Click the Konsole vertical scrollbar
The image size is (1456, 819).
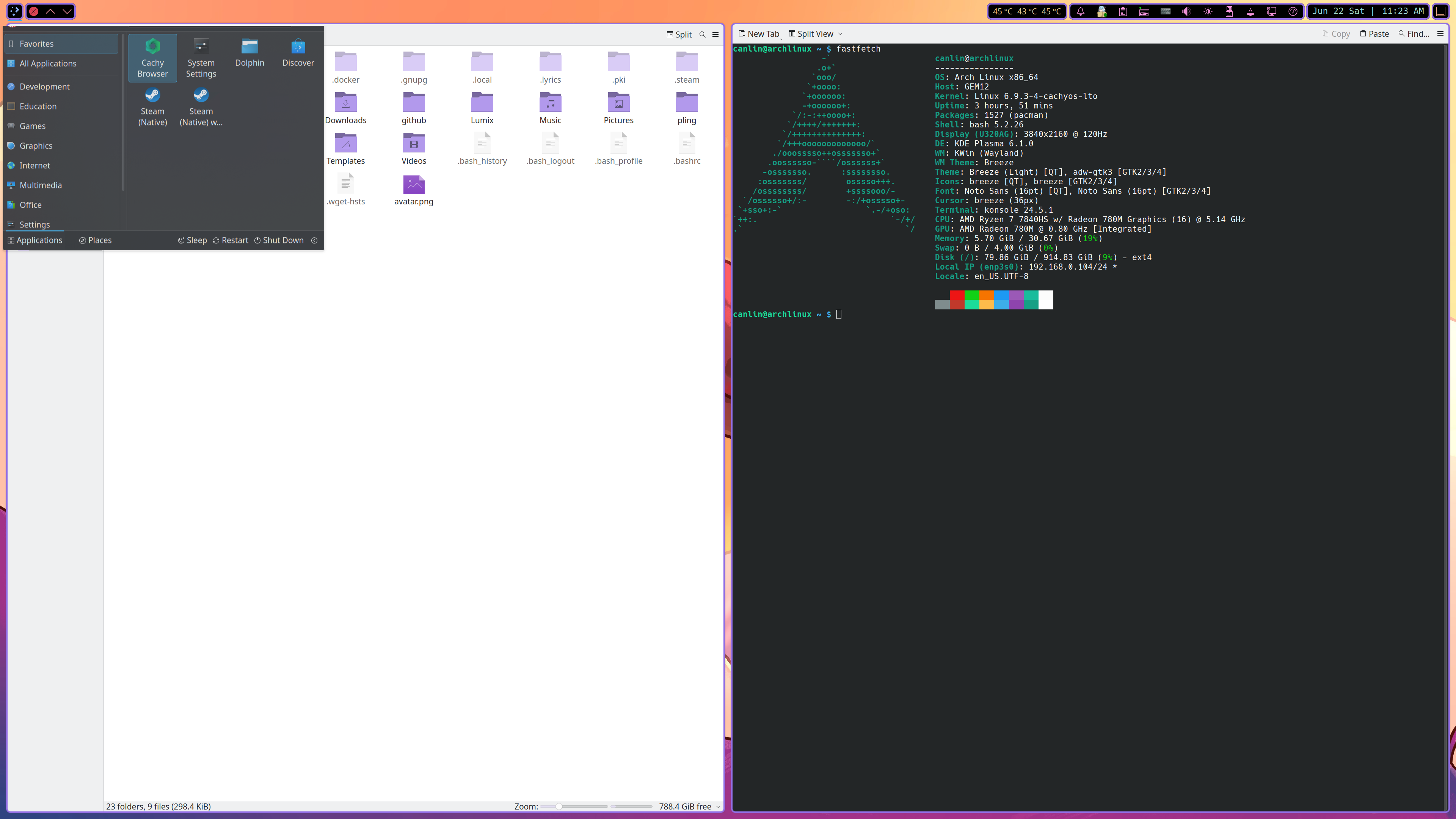(1445, 427)
